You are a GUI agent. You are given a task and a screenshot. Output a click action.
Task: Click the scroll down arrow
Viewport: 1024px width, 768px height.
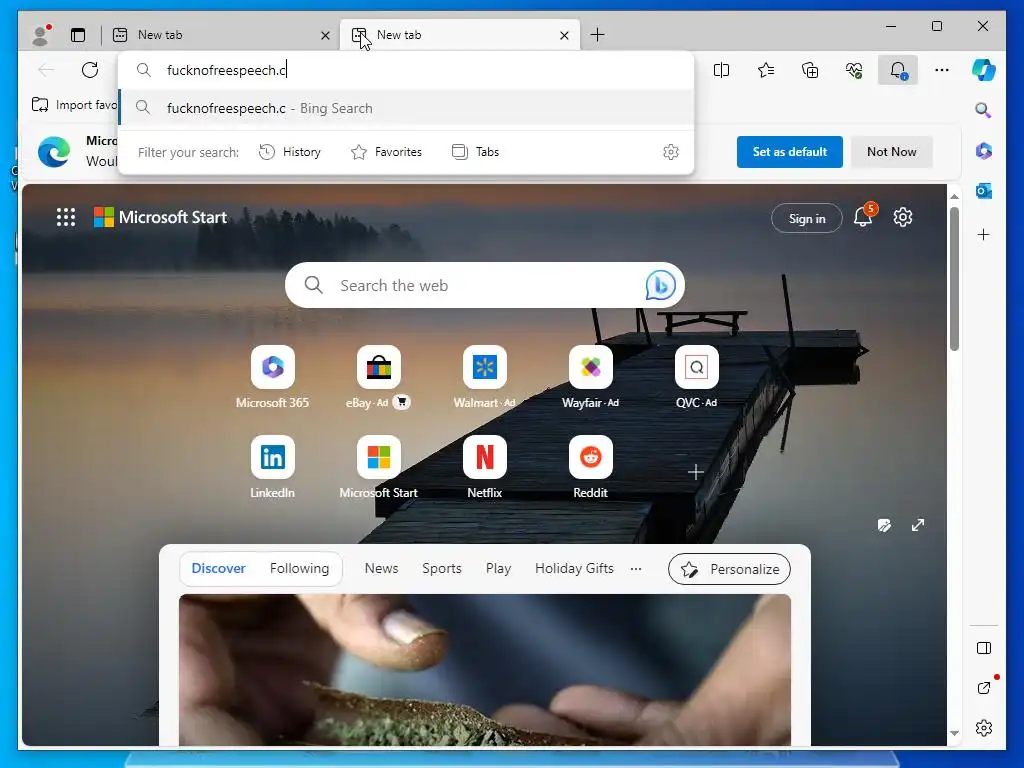(x=954, y=733)
